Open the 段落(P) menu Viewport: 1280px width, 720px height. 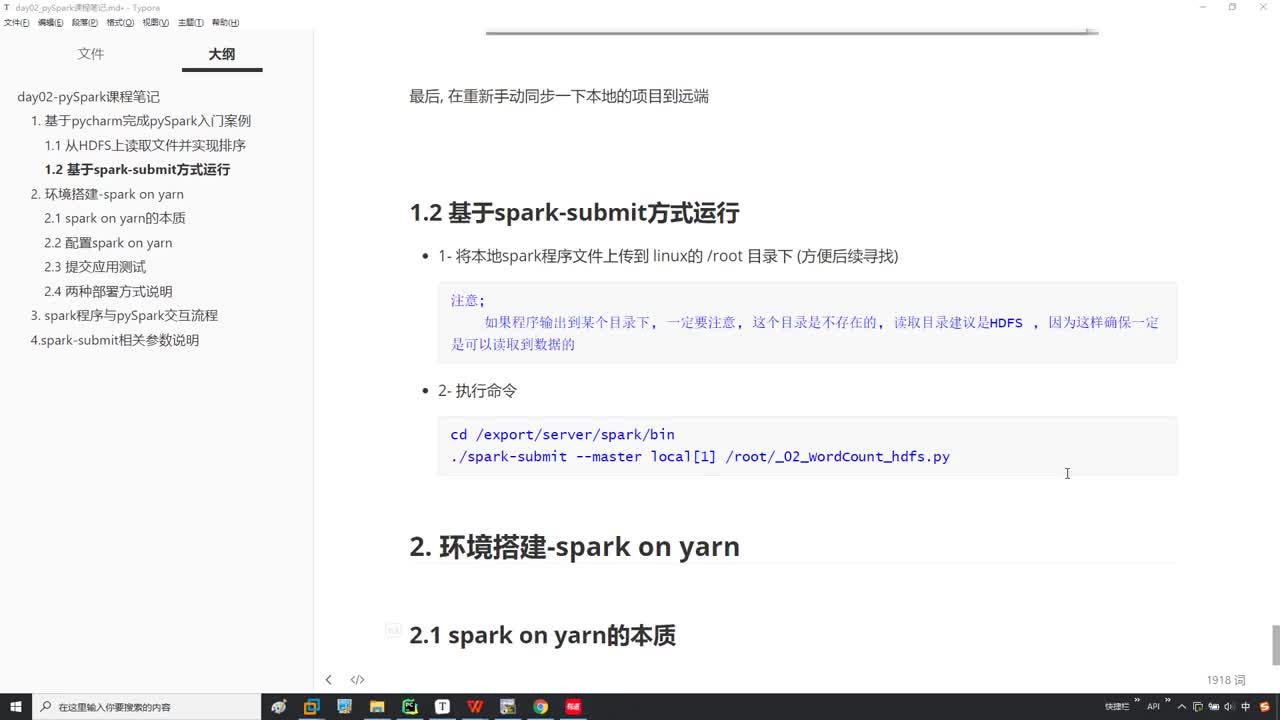(x=85, y=22)
